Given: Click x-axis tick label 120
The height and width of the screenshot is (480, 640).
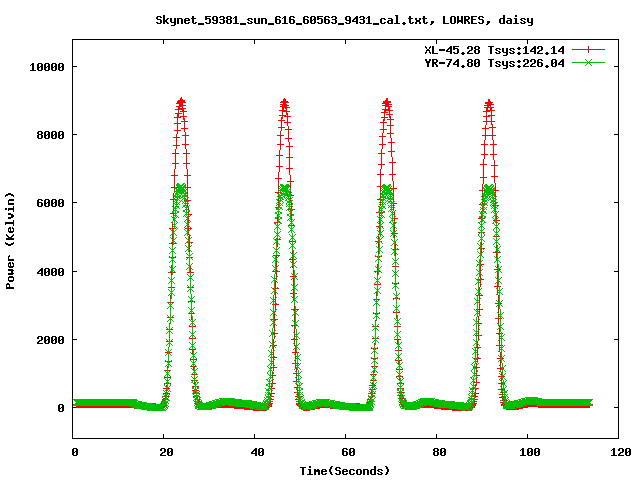Looking at the screenshot, I should [x=621, y=452].
